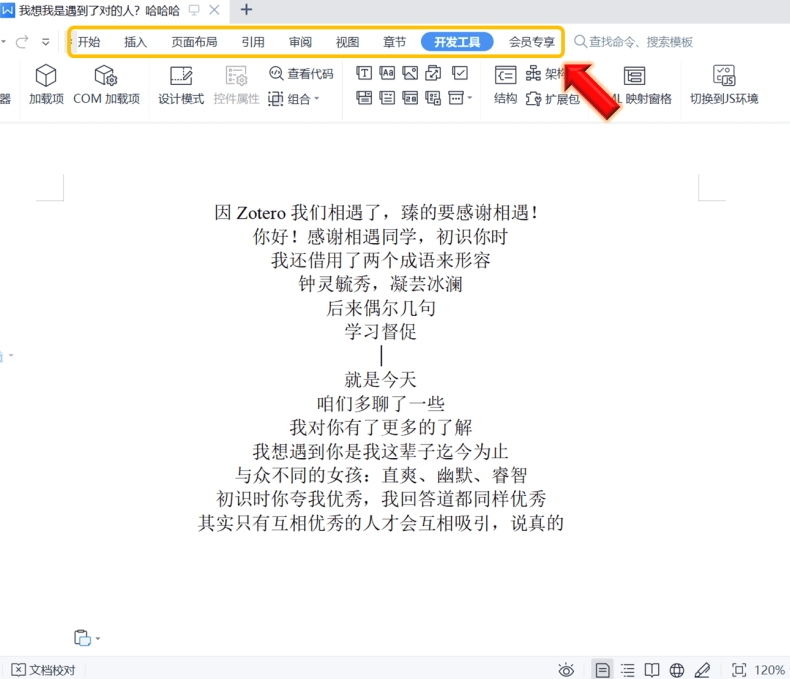Insert building block gallery control icon
This screenshot has width=790, height=679.
tap(433, 74)
